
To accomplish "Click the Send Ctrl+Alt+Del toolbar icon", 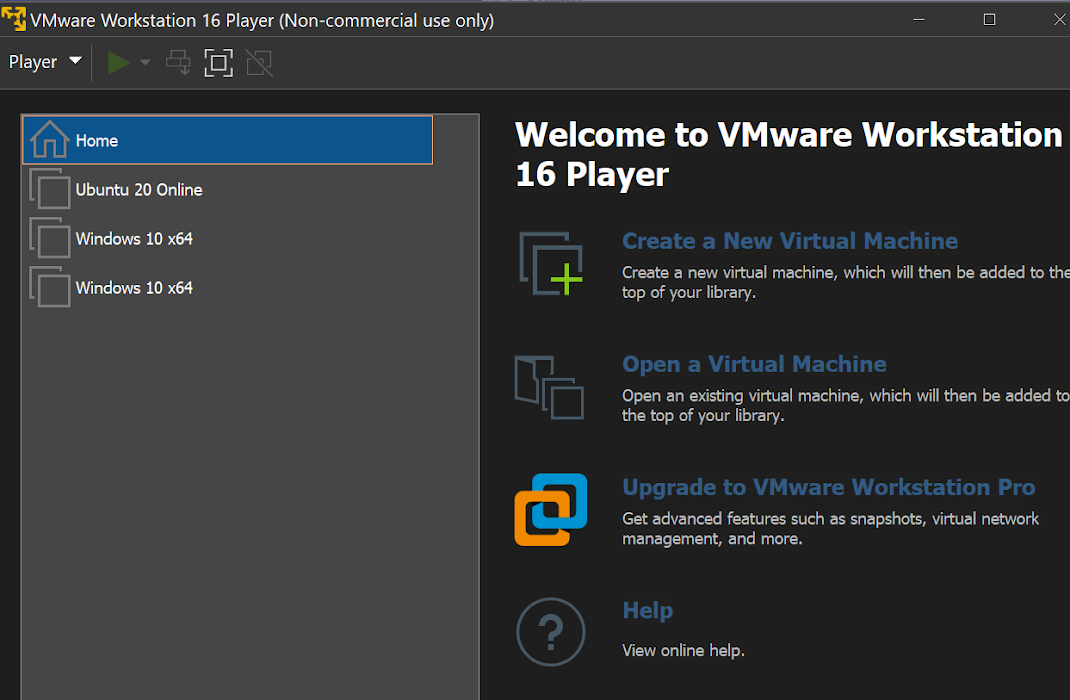I will 178,62.
